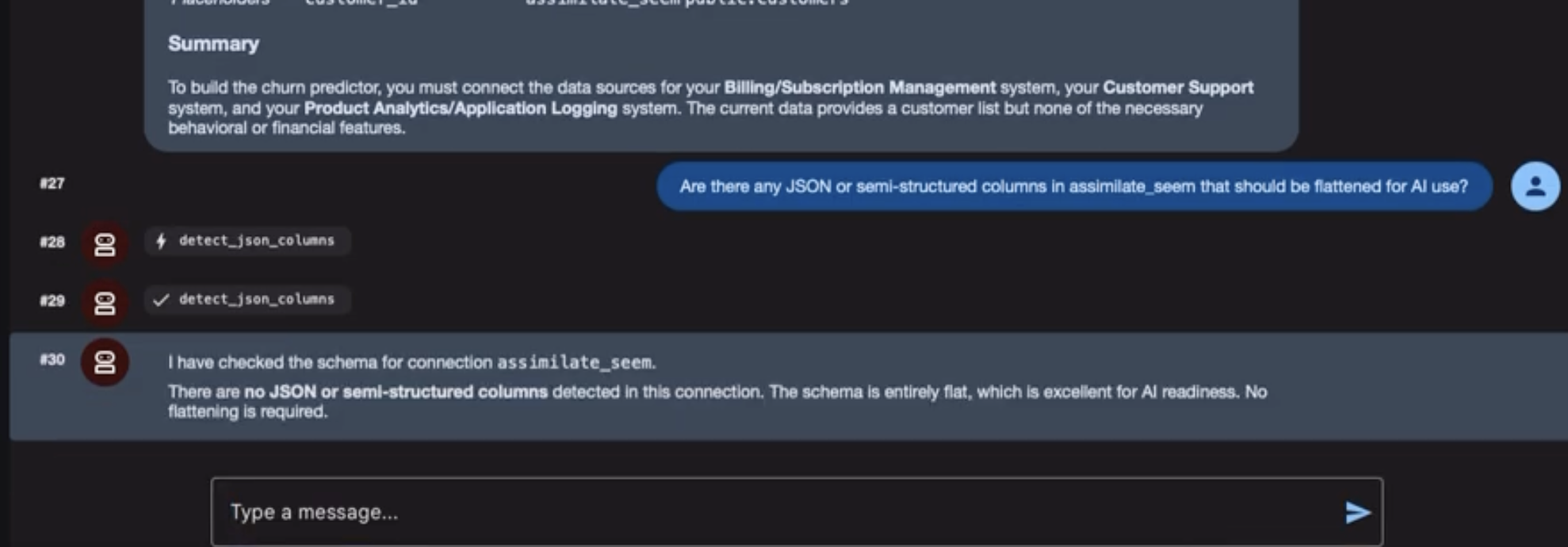This screenshot has width=1568, height=547.
Task: Expand the running detect_json_columns tool call
Action: point(247,241)
